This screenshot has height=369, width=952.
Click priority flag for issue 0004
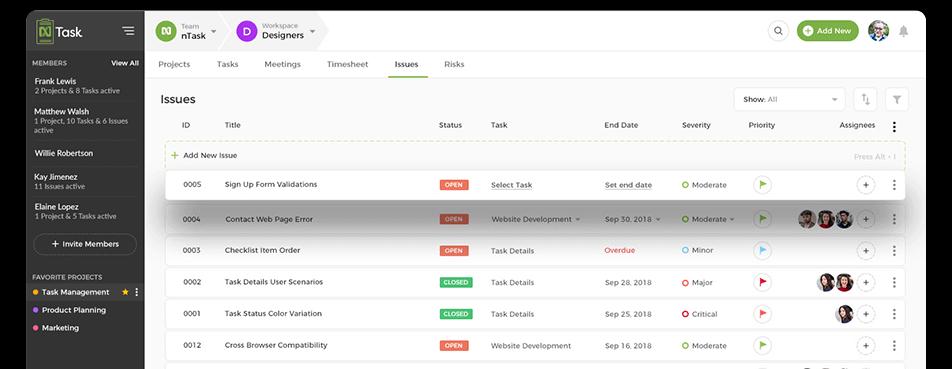(x=763, y=219)
